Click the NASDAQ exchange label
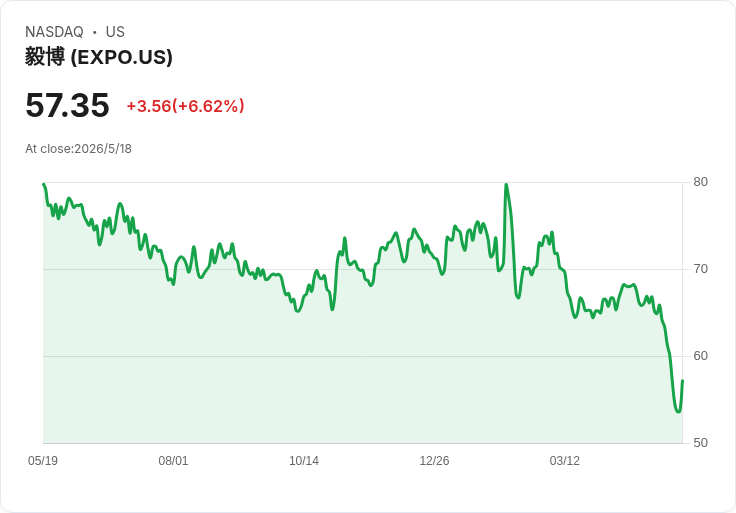 click(54, 32)
